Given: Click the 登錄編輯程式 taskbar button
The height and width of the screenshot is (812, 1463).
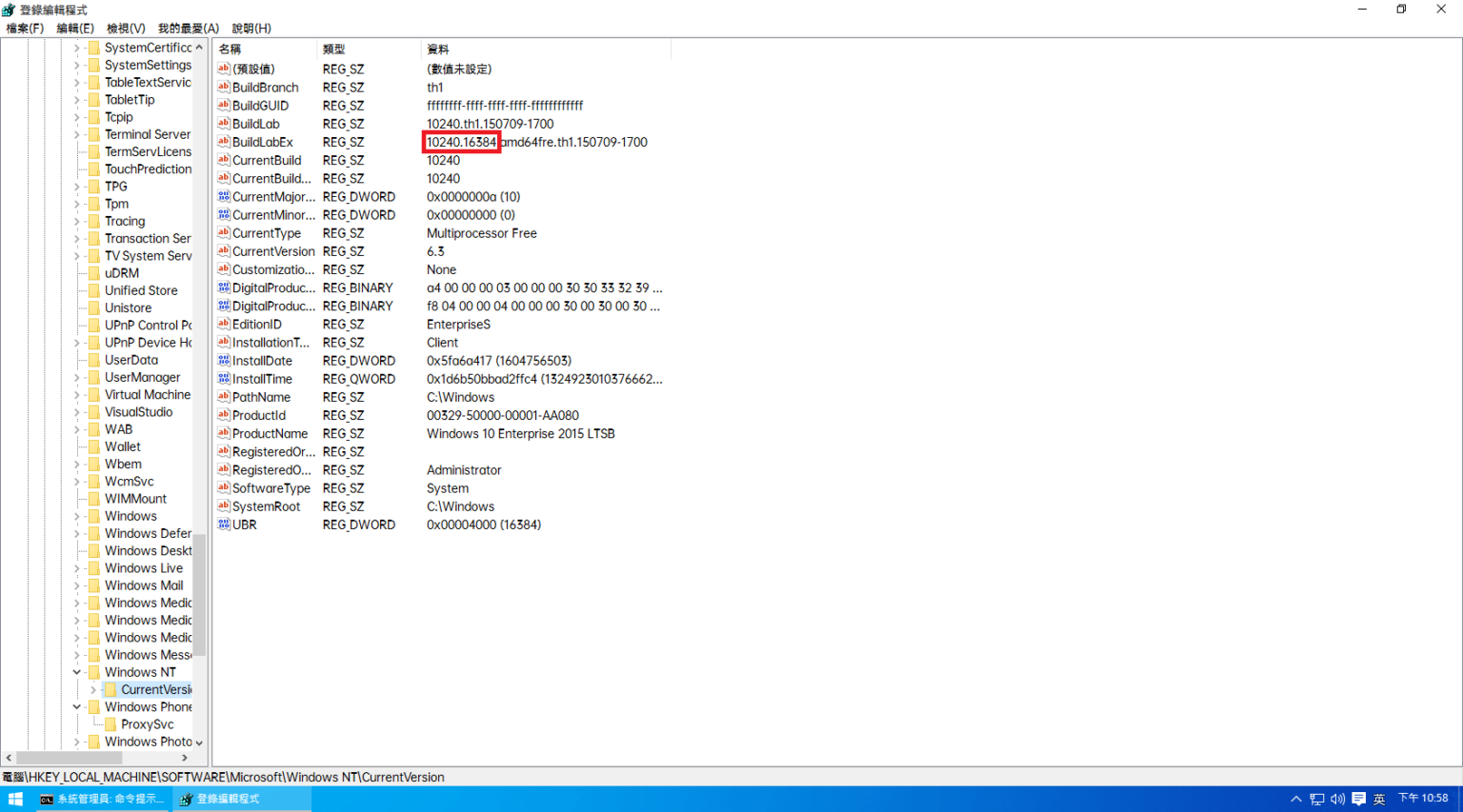Looking at the screenshot, I should coord(242,799).
